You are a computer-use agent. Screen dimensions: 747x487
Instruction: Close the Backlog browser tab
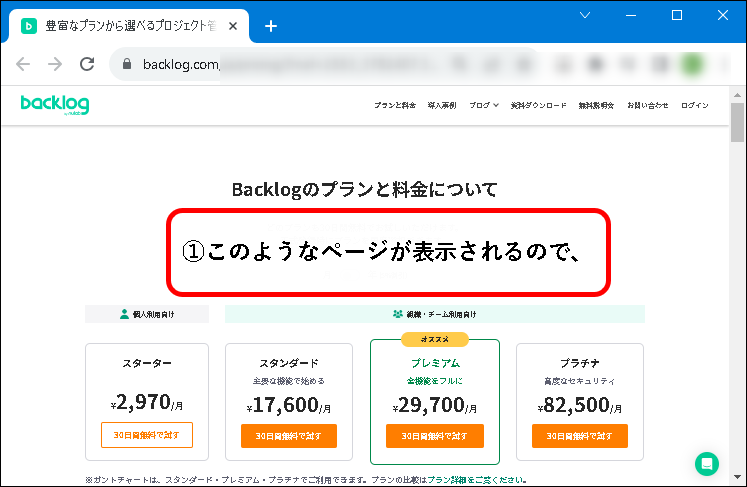click(233, 26)
